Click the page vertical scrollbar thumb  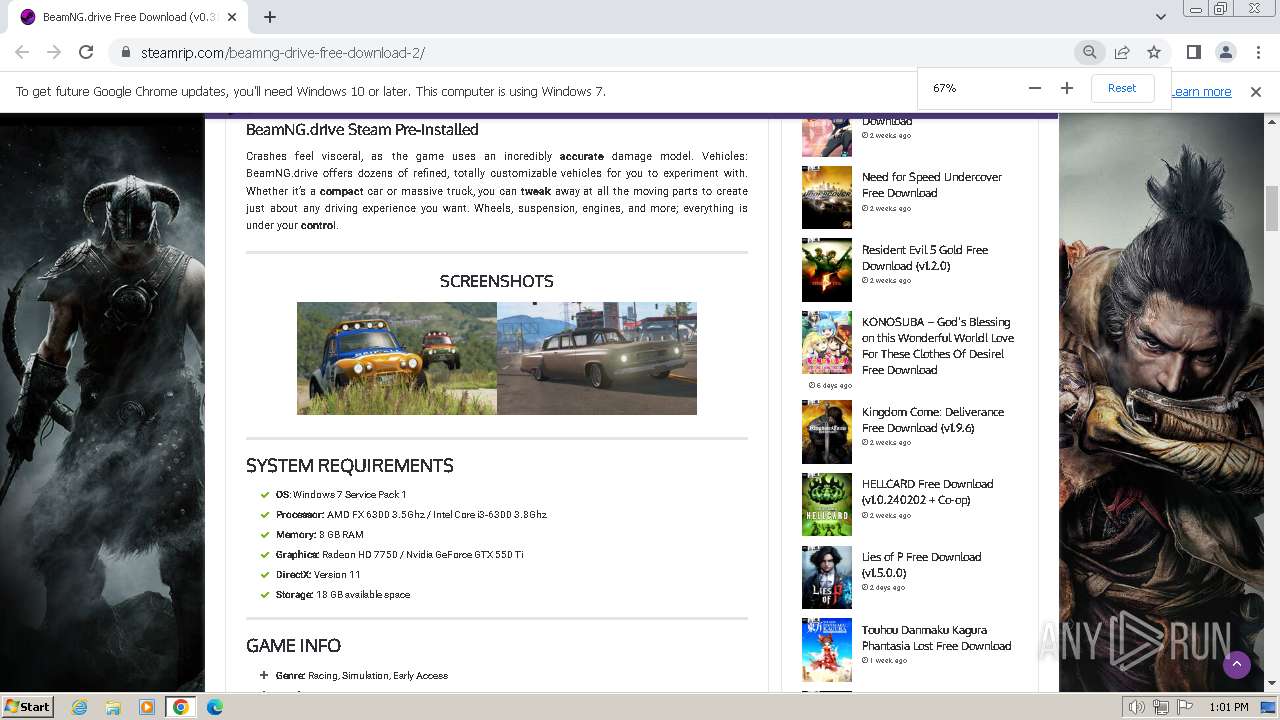1272,208
